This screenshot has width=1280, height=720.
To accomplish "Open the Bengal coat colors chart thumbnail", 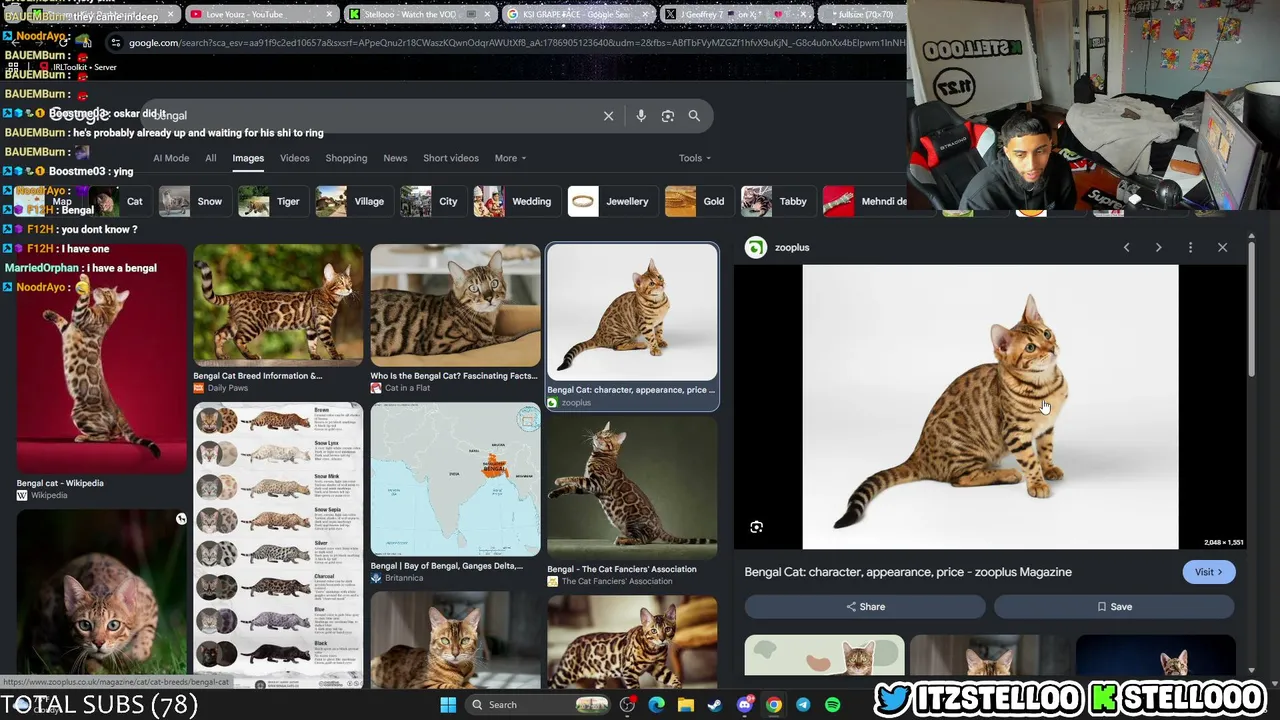I will (x=278, y=544).
